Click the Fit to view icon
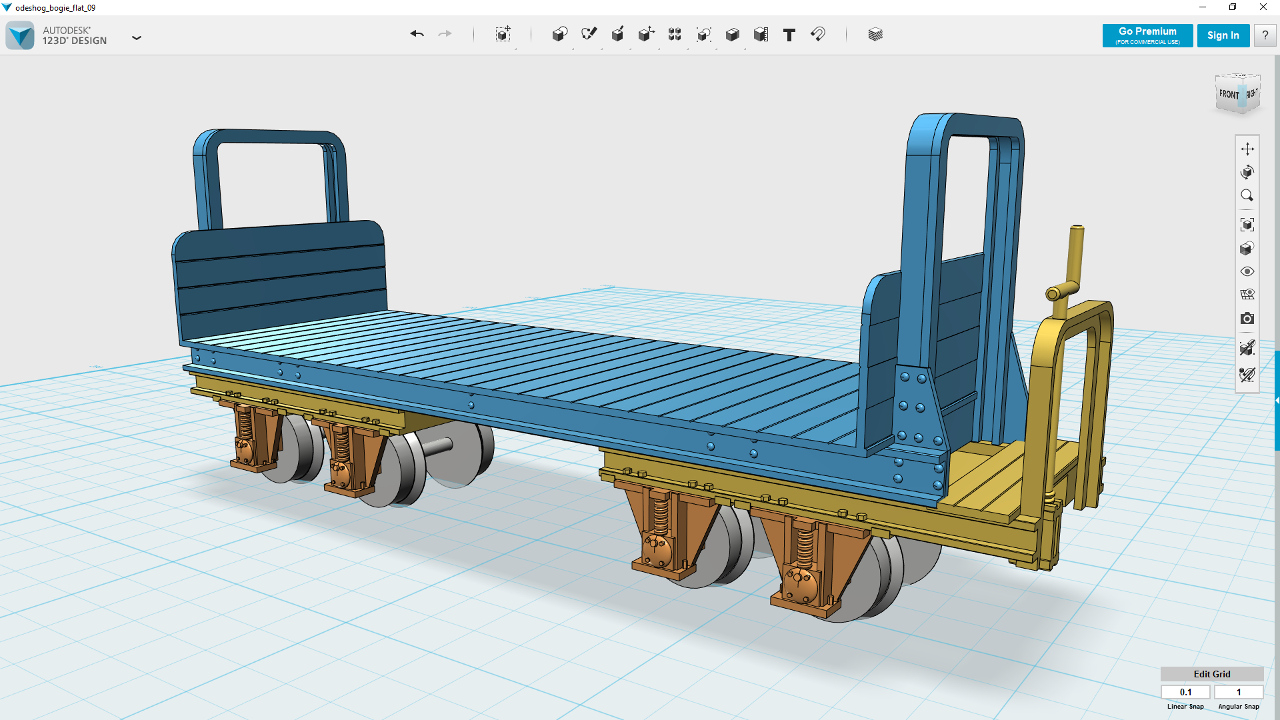This screenshot has height=720, width=1280. (1247, 225)
